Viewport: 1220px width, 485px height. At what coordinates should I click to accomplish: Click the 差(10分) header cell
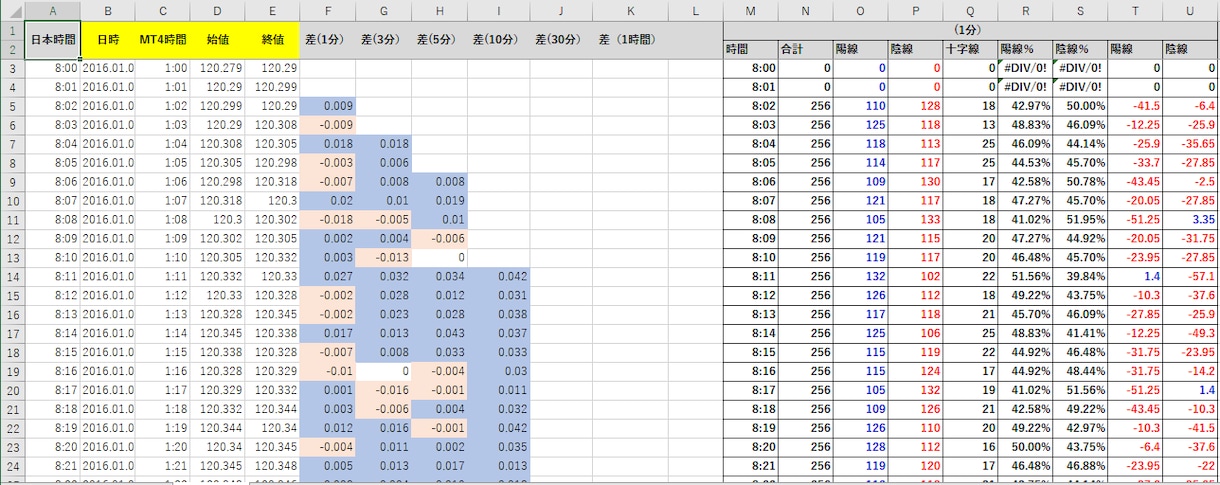pyautogui.click(x=498, y=40)
